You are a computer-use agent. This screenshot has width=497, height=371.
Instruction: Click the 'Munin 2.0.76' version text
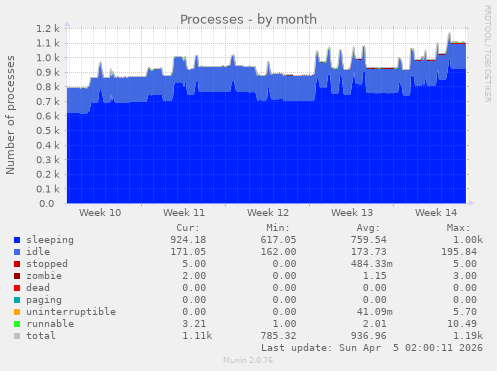point(248,360)
